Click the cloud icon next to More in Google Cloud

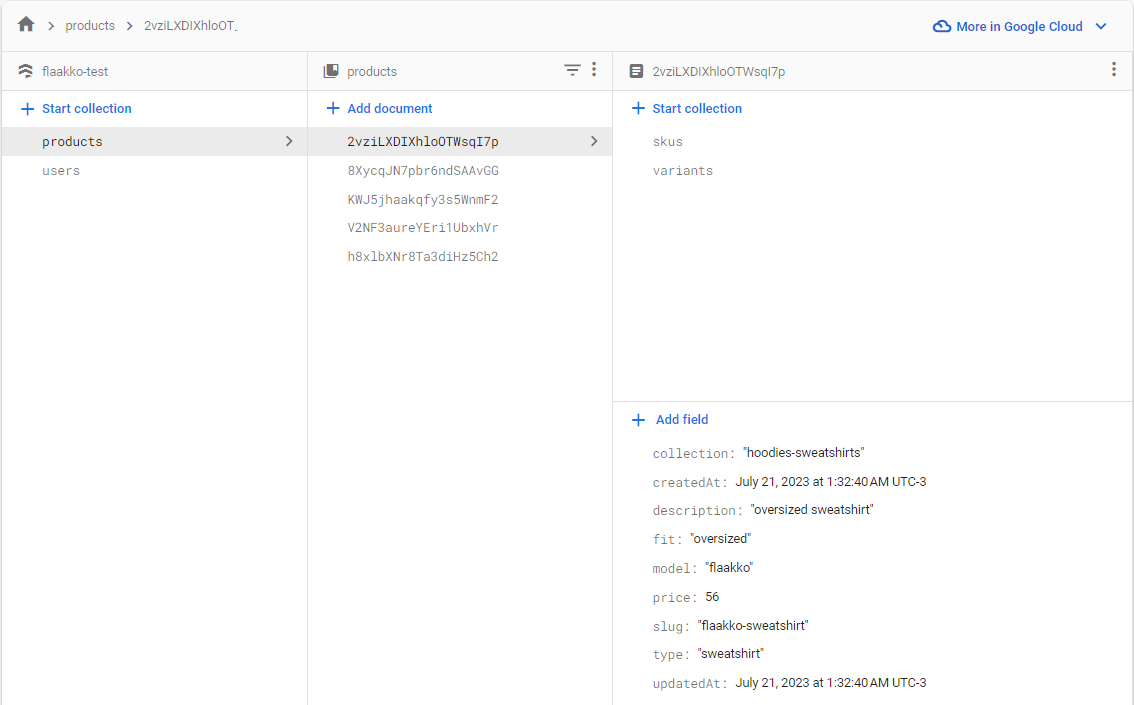pos(941,26)
